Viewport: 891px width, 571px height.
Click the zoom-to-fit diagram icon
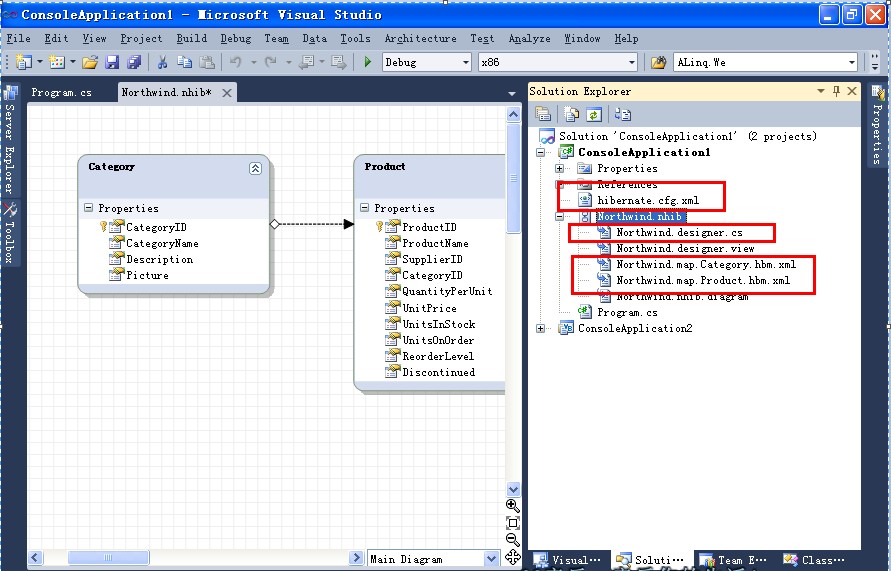(513, 523)
